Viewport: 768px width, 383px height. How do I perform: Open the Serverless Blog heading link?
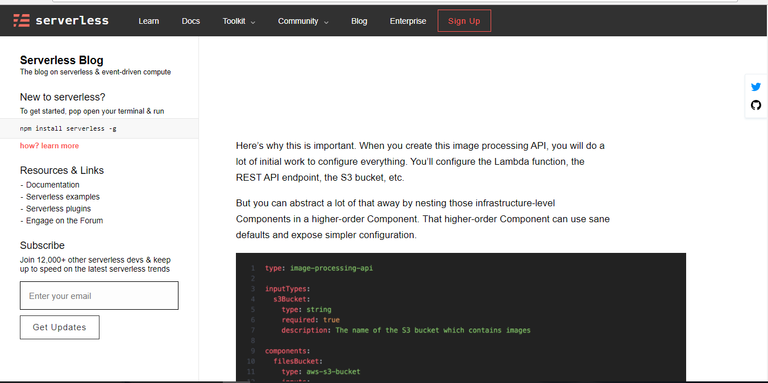(62, 60)
